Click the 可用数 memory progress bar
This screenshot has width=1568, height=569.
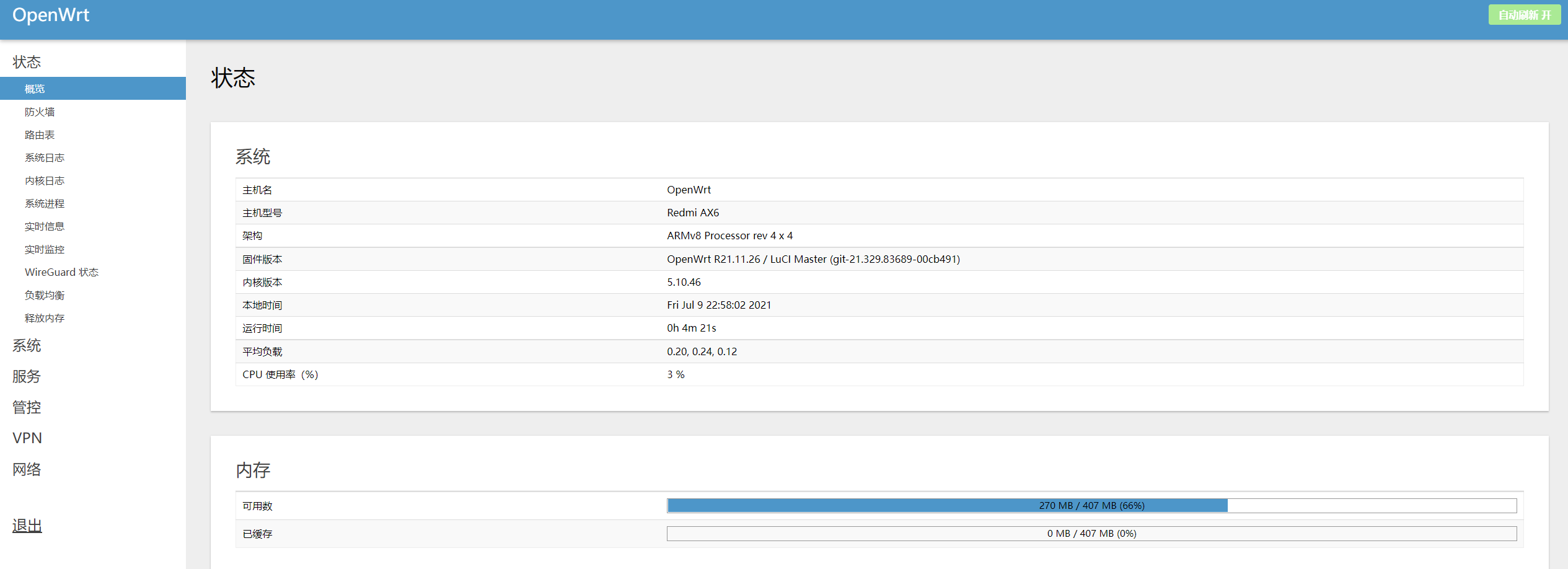click(1091, 506)
